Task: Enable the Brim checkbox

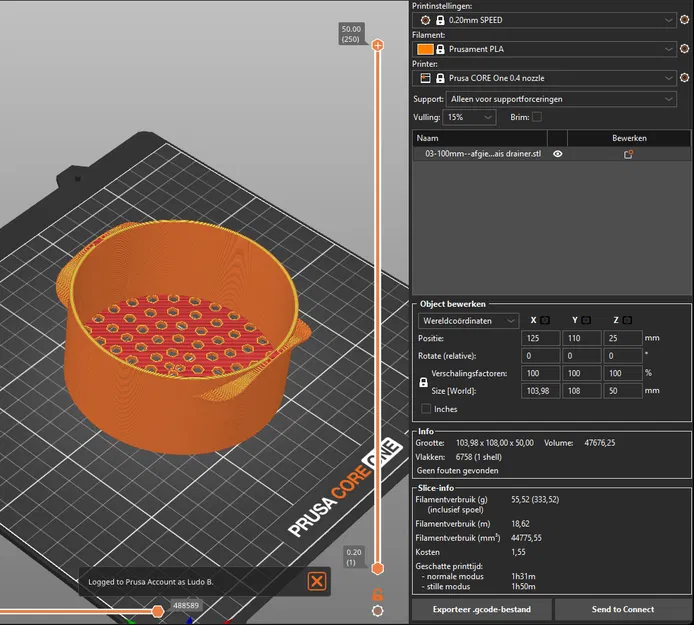Action: [537, 117]
